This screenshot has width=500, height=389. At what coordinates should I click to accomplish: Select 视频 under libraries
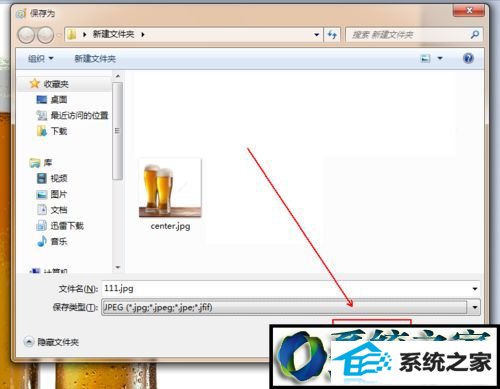[59, 178]
